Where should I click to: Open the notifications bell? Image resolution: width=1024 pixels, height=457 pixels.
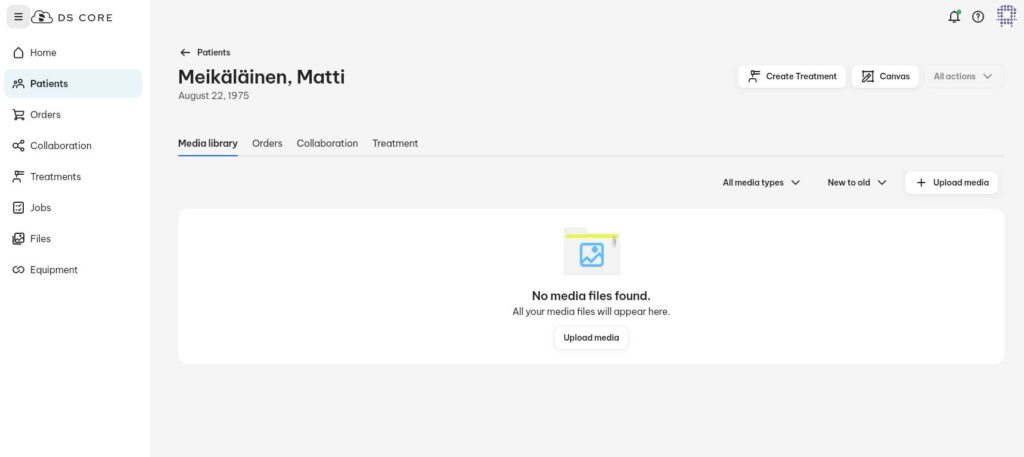[953, 17]
